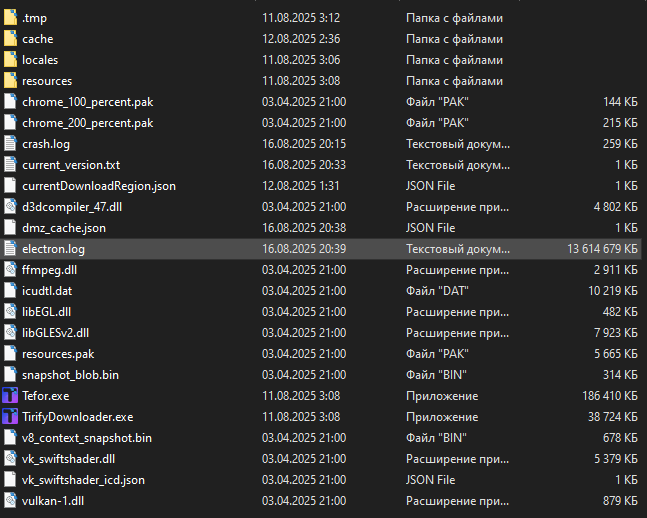The height and width of the screenshot is (518, 647).
Task: Click the ffmpeg.dll file icon
Action: pyautogui.click(x=10, y=269)
